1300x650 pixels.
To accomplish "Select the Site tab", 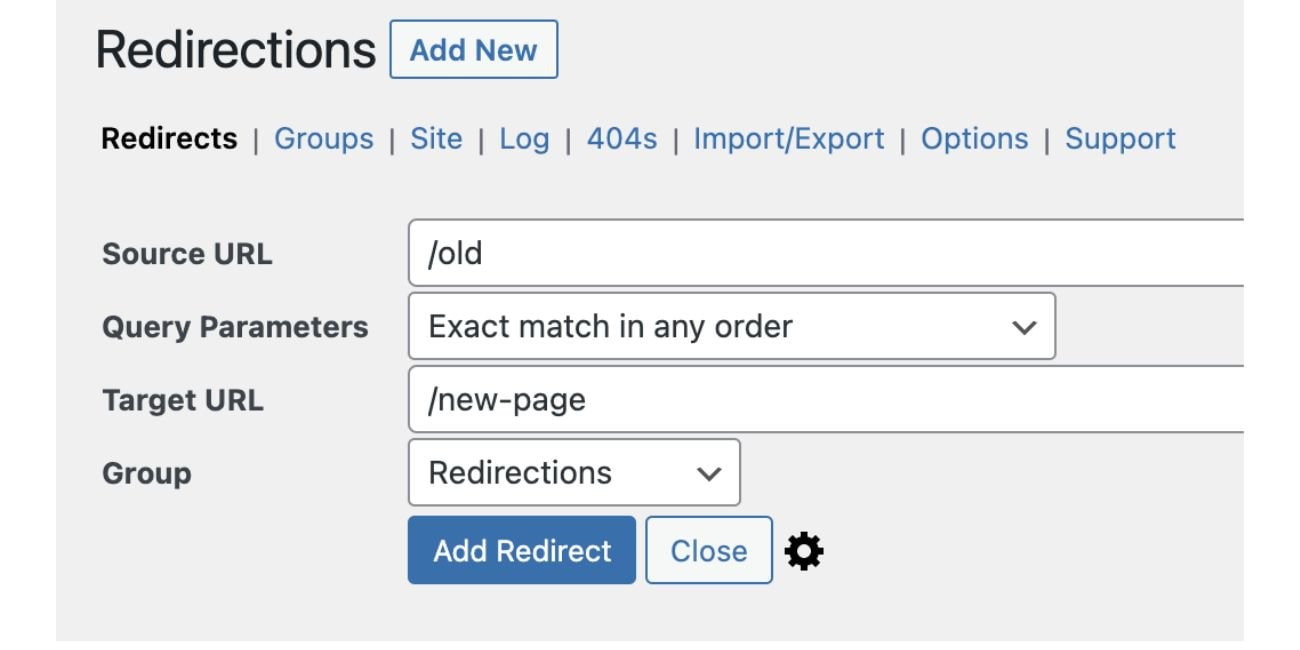I will (436, 139).
